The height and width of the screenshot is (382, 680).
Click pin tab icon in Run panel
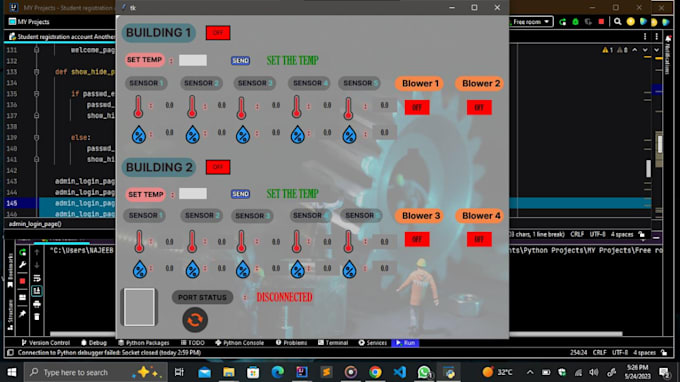coord(23,313)
